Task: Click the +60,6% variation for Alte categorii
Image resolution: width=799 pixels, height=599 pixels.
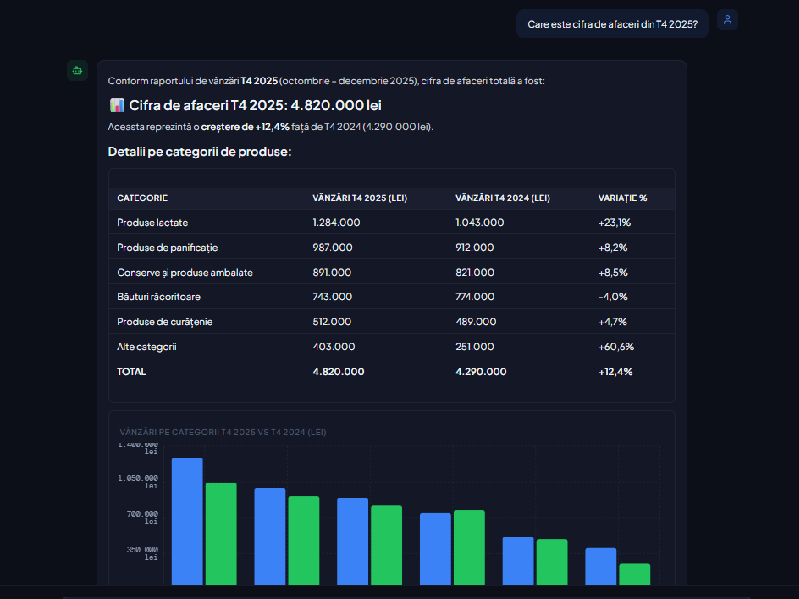Action: click(616, 347)
